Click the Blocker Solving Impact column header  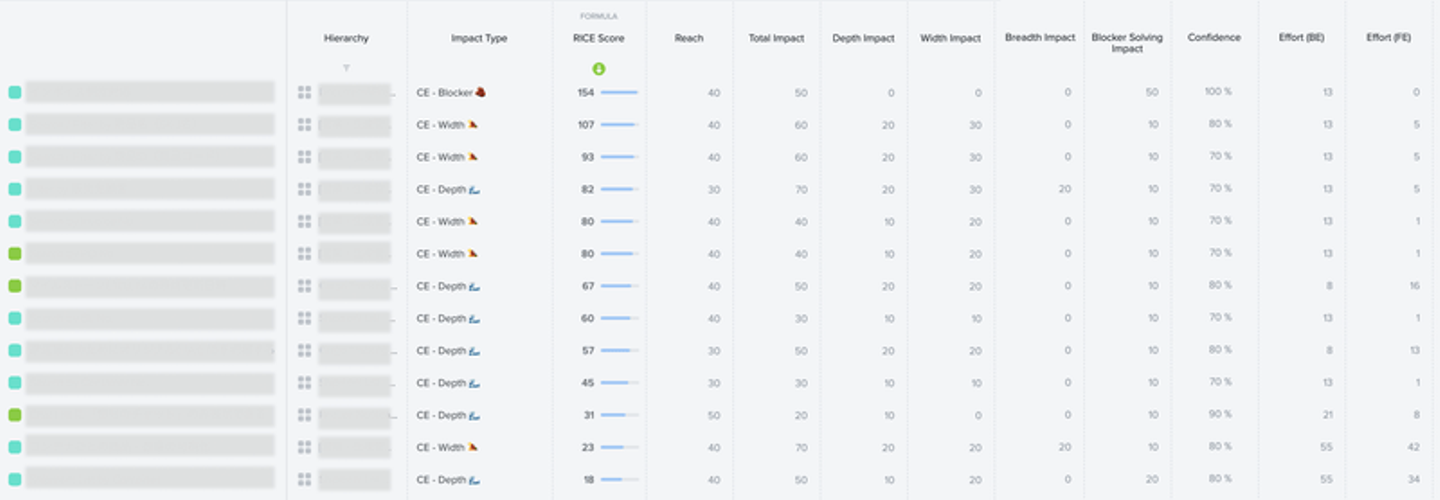(x=1127, y=43)
